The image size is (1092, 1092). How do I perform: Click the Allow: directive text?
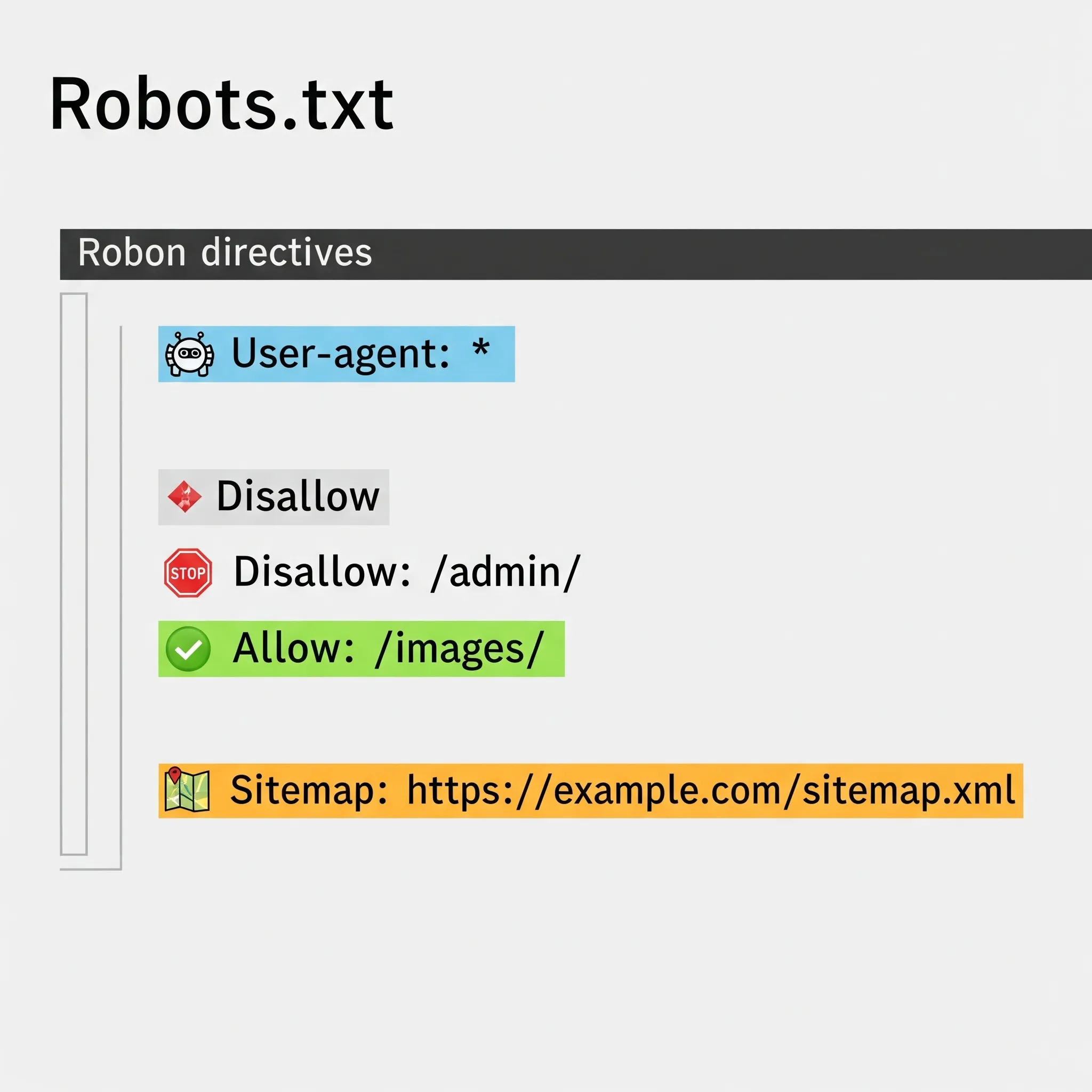293,649
